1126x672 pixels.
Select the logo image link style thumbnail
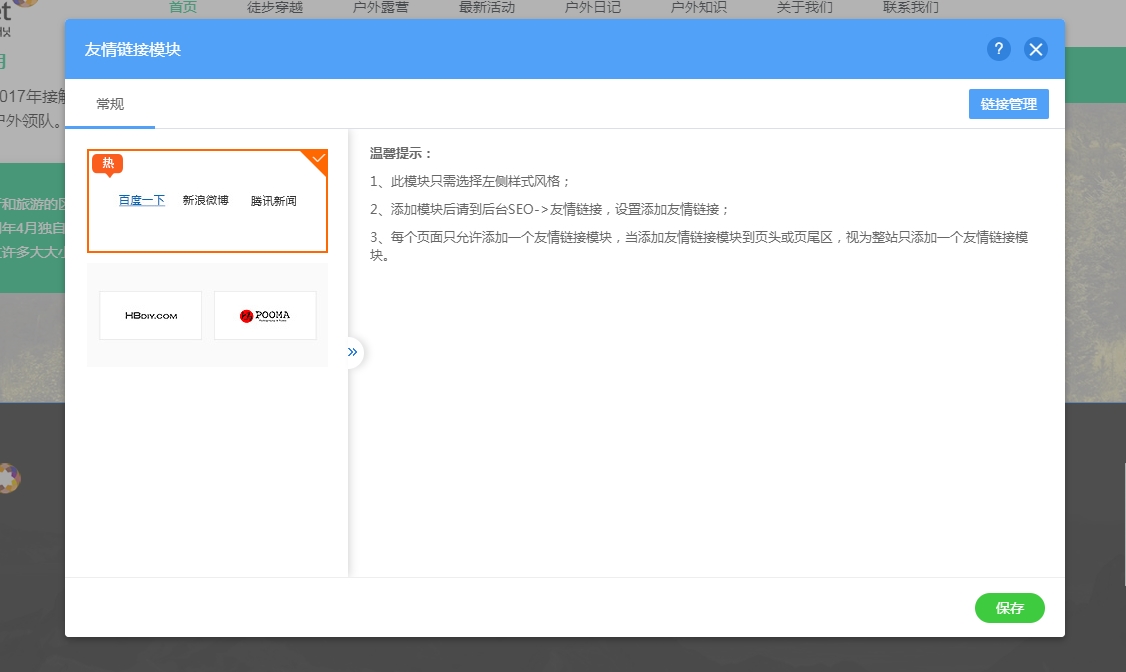pos(207,315)
